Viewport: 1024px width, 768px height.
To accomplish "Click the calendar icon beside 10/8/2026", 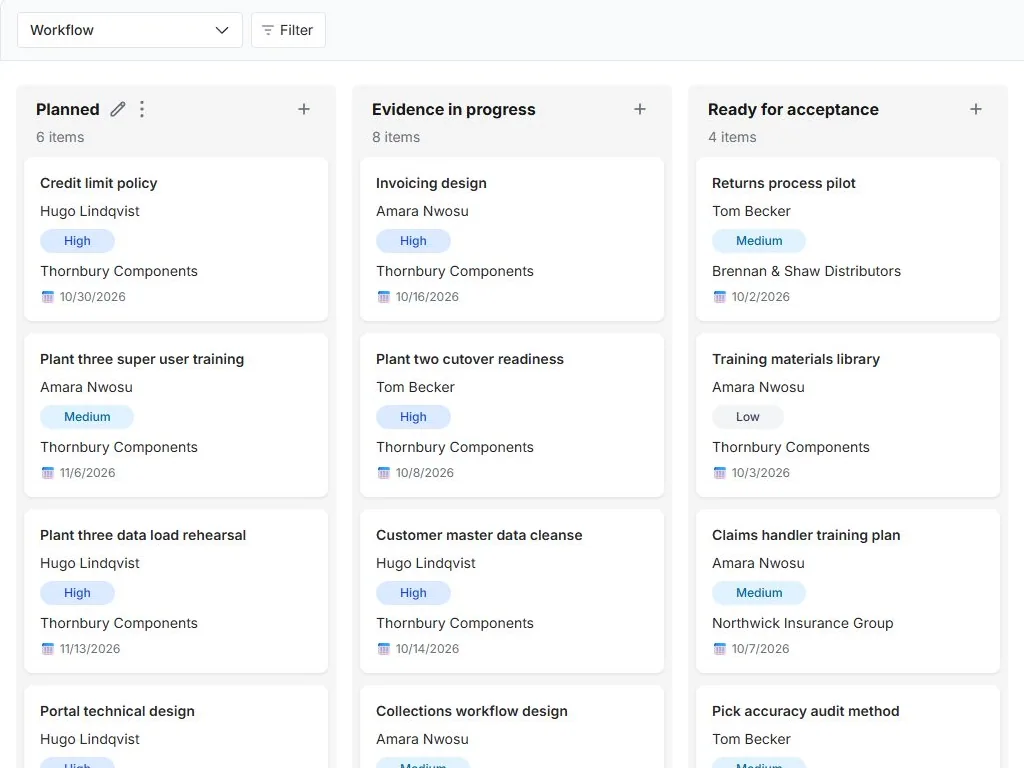I will point(383,473).
